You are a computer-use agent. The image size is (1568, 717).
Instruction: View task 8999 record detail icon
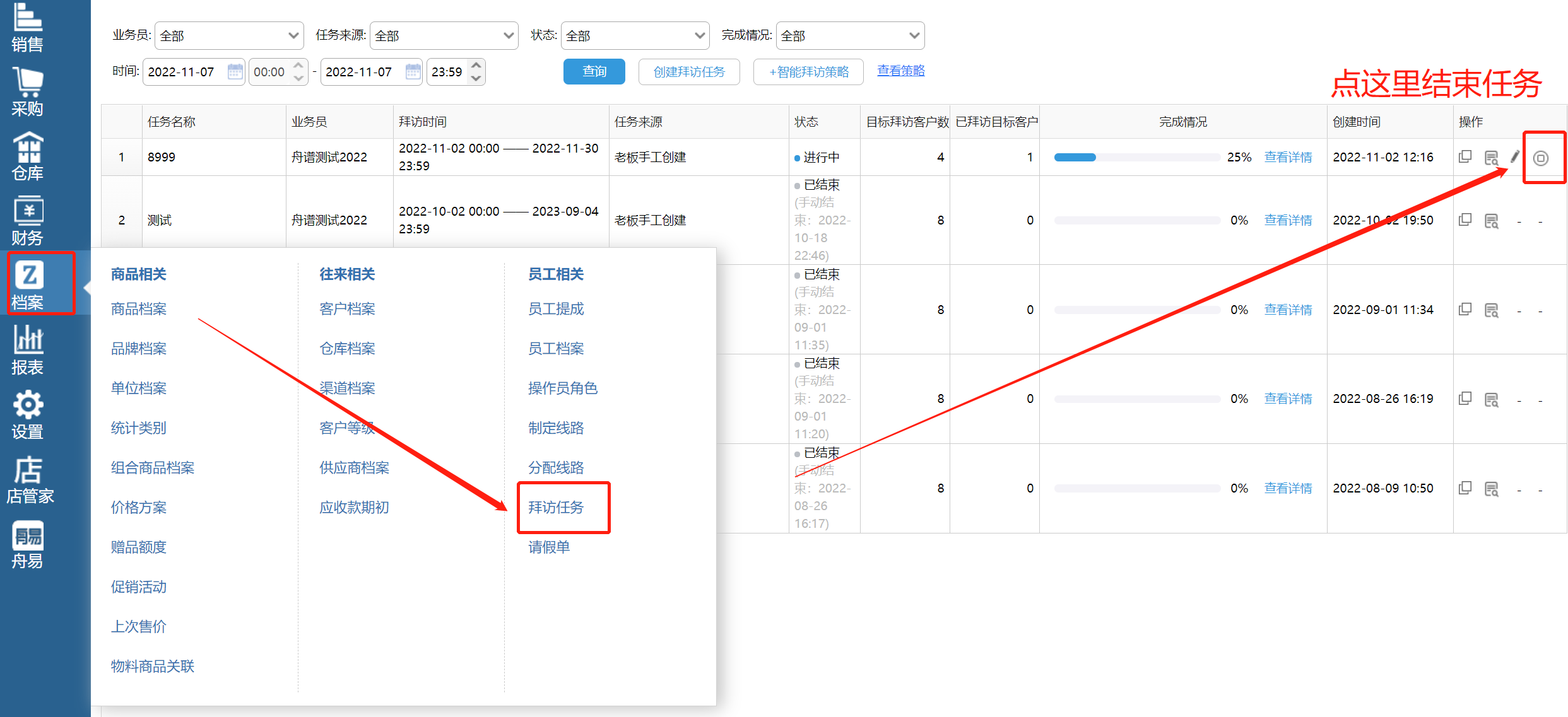click(x=1491, y=158)
